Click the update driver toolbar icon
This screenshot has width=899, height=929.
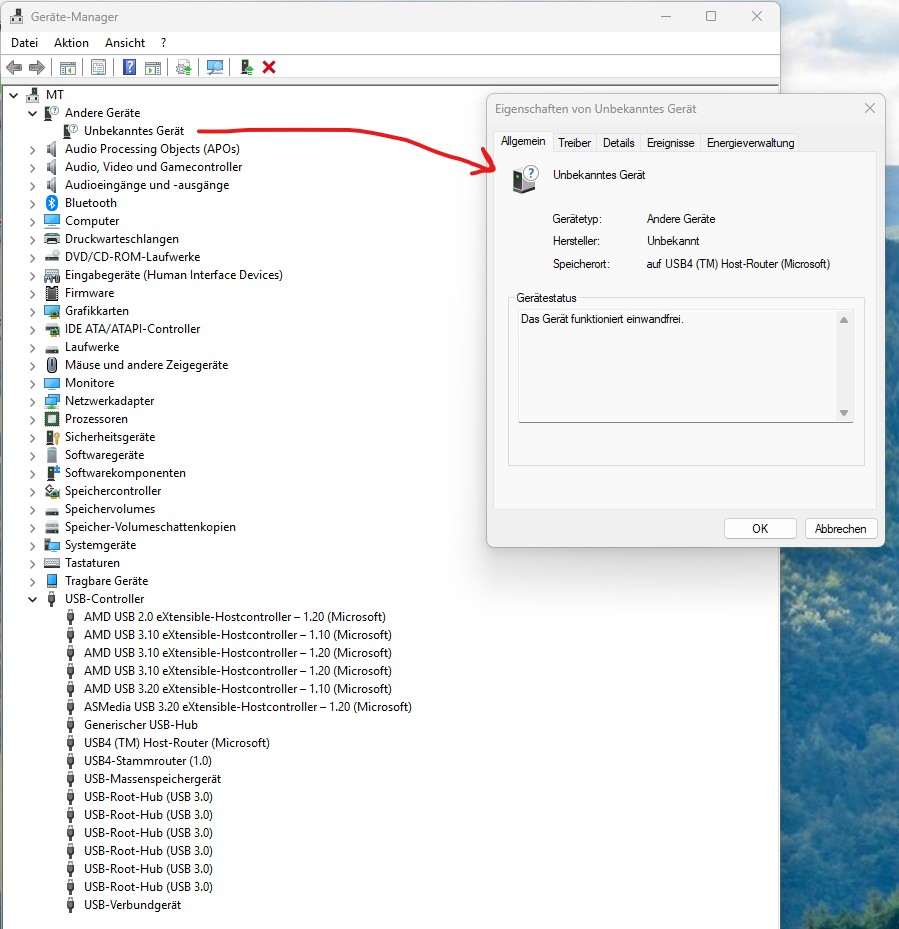pyautogui.click(x=184, y=68)
